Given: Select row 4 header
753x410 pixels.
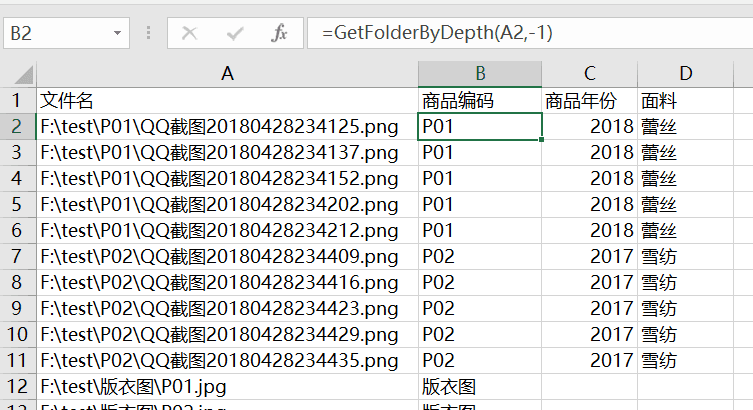Looking at the screenshot, I should [18, 179].
